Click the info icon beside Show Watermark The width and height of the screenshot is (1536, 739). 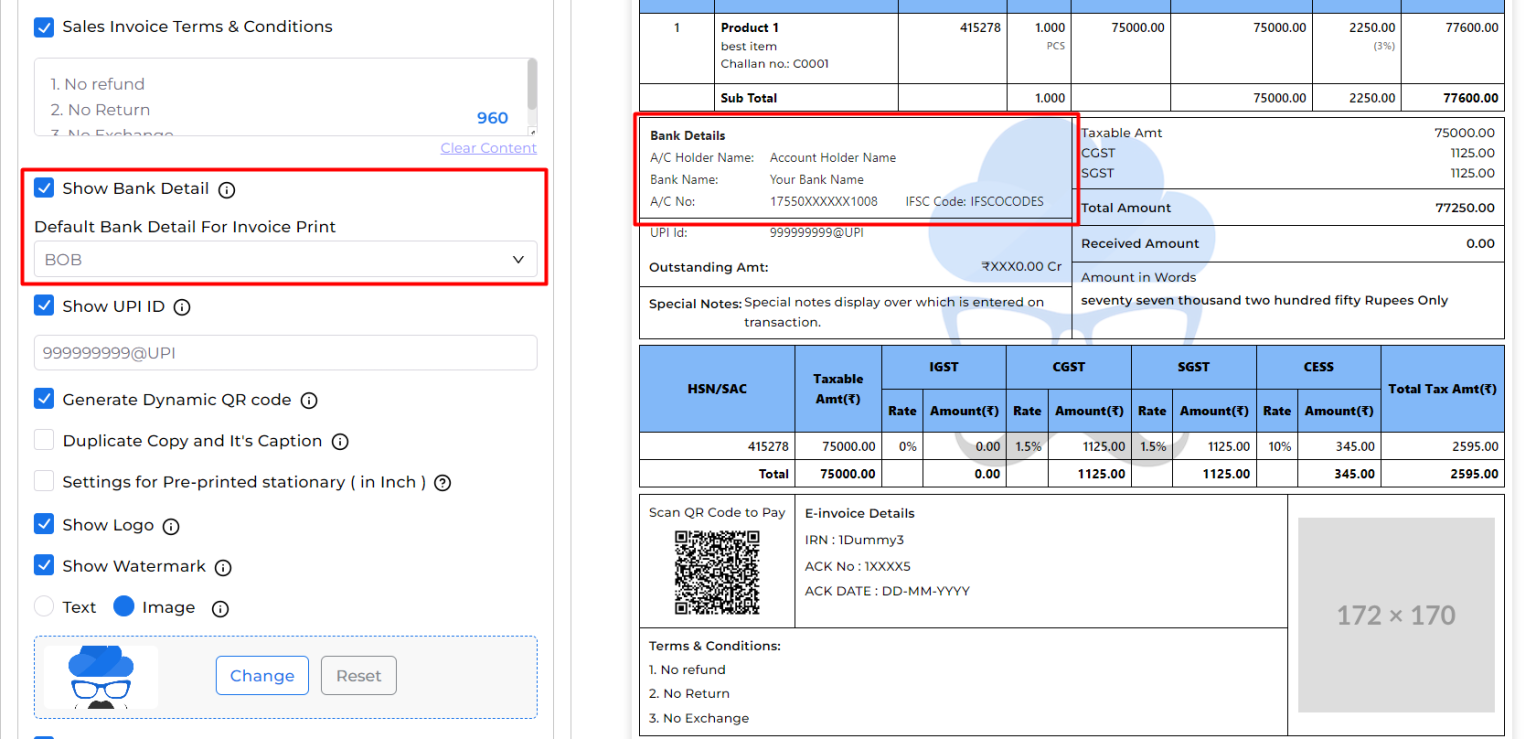[222, 566]
